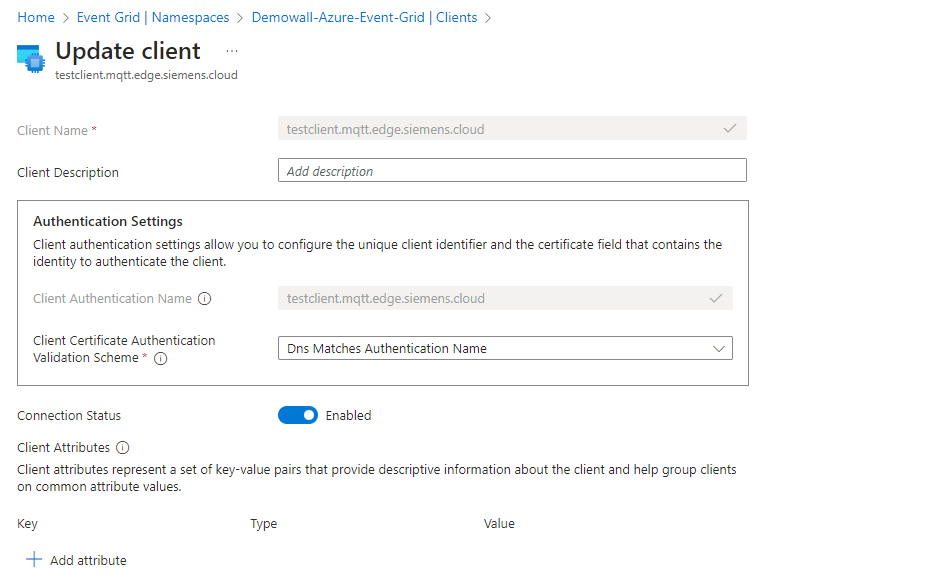951x584 pixels.
Task: Click breadcrumb chevron after the Clients link
Action: [488, 18]
